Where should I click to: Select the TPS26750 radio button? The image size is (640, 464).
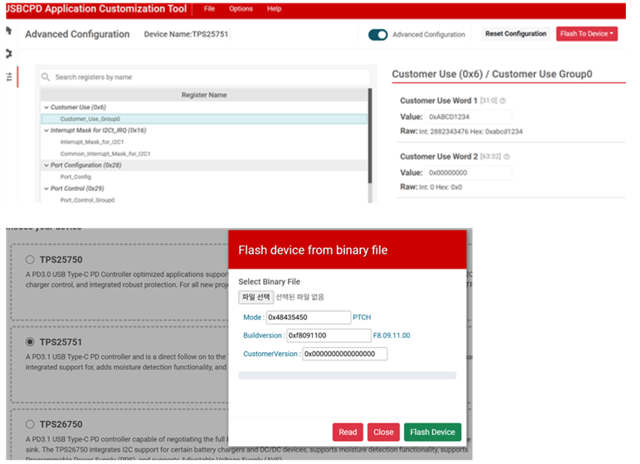click(x=30, y=424)
